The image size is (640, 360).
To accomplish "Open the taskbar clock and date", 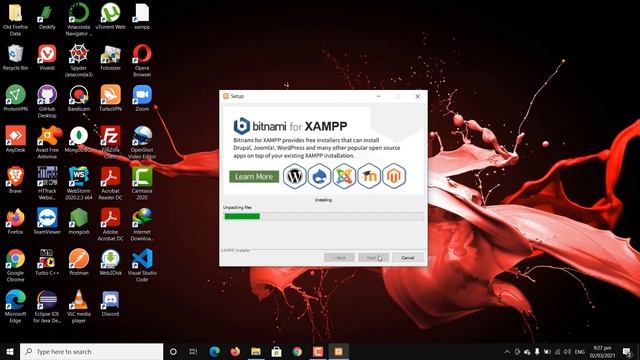I will click(x=602, y=351).
